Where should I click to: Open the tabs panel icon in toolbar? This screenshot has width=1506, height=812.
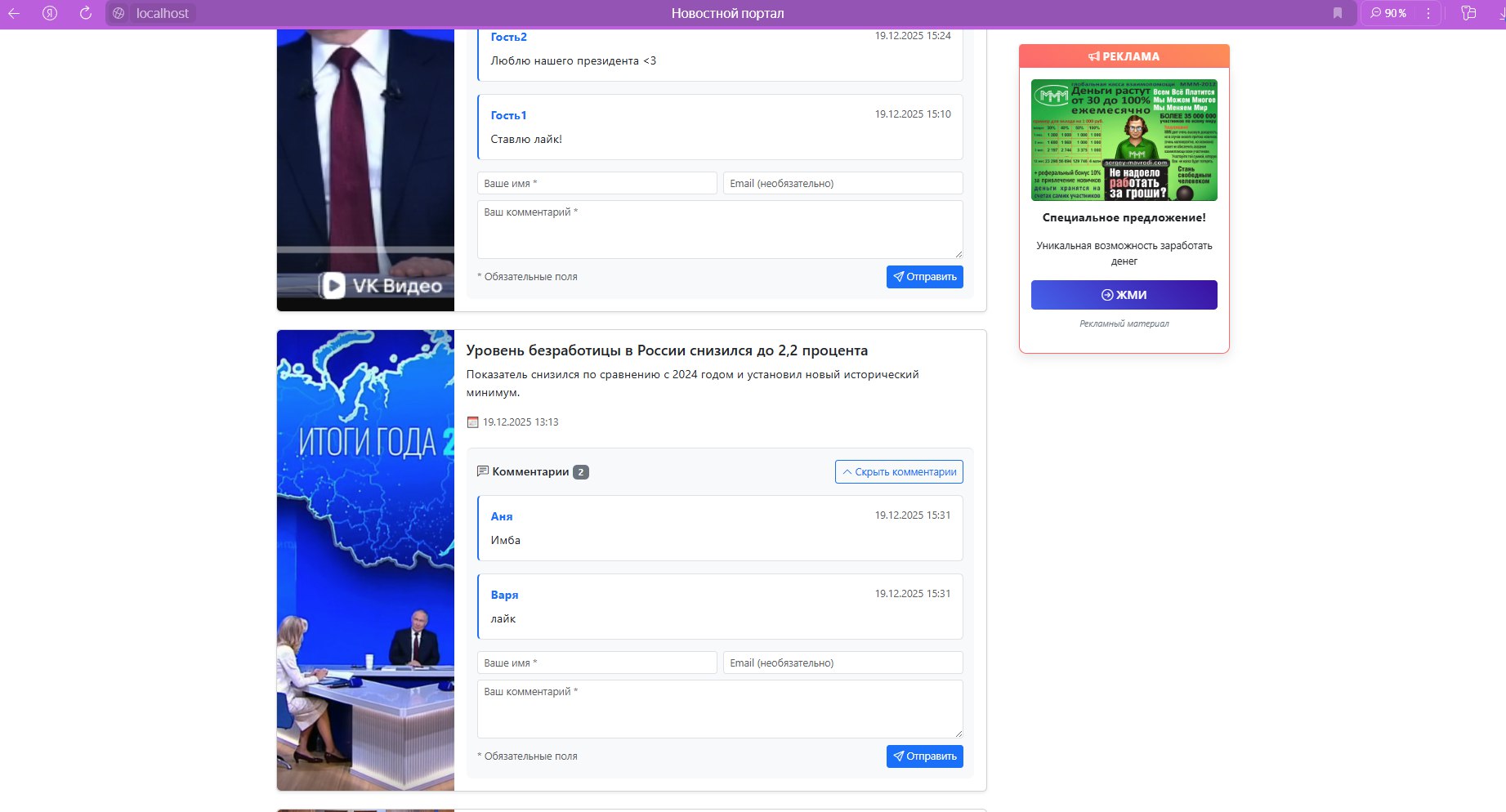point(1468,13)
